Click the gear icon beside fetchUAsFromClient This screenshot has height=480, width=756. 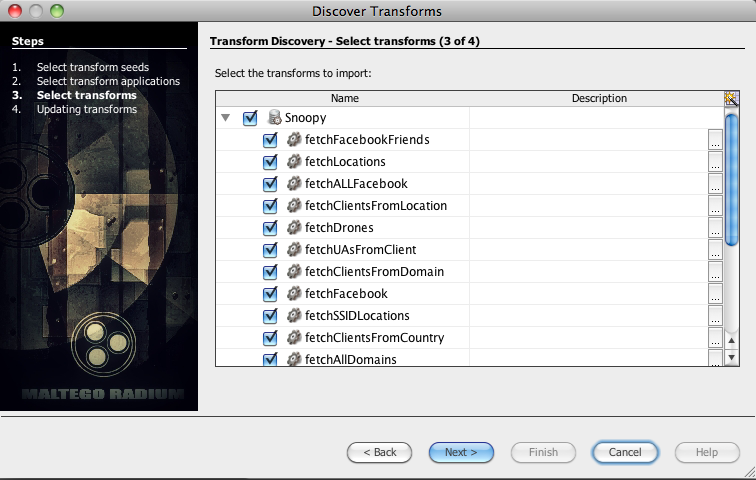tap(294, 250)
